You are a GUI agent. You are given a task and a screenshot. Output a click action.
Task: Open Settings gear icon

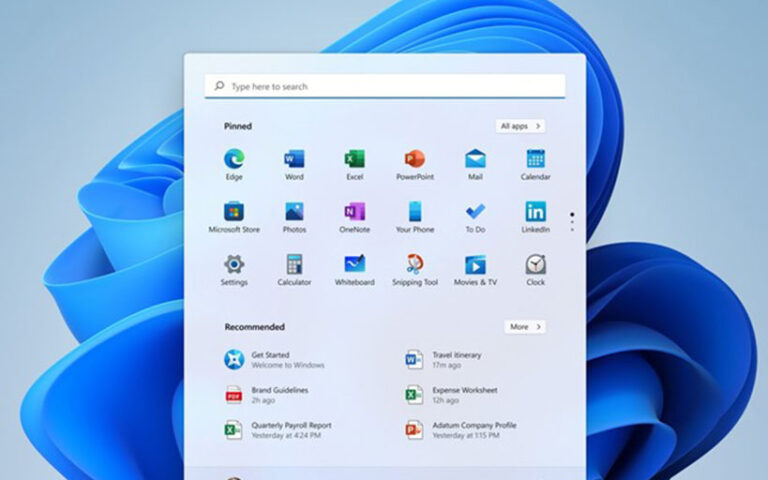234,264
